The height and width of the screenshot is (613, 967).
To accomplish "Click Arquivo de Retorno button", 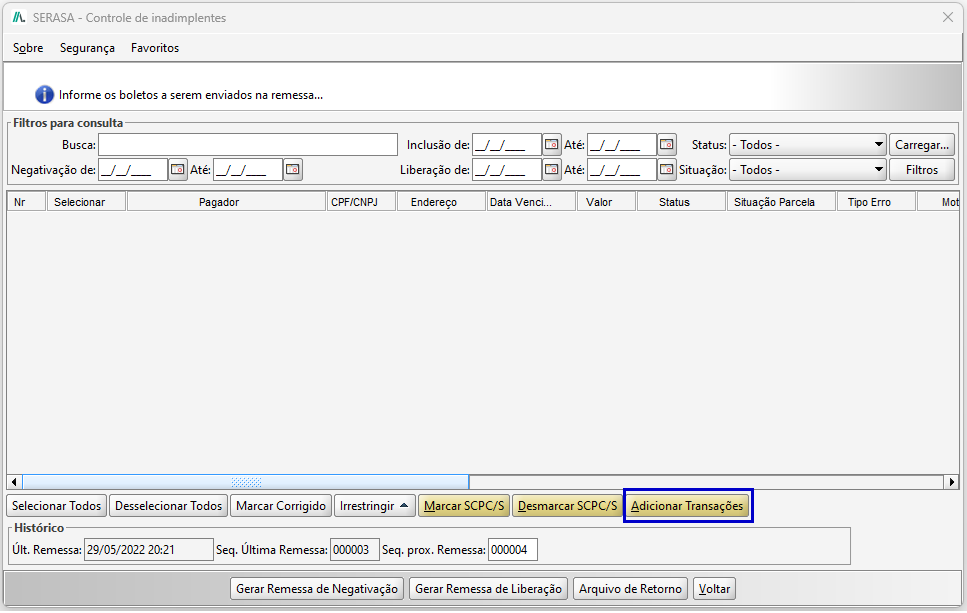I will coord(630,589).
